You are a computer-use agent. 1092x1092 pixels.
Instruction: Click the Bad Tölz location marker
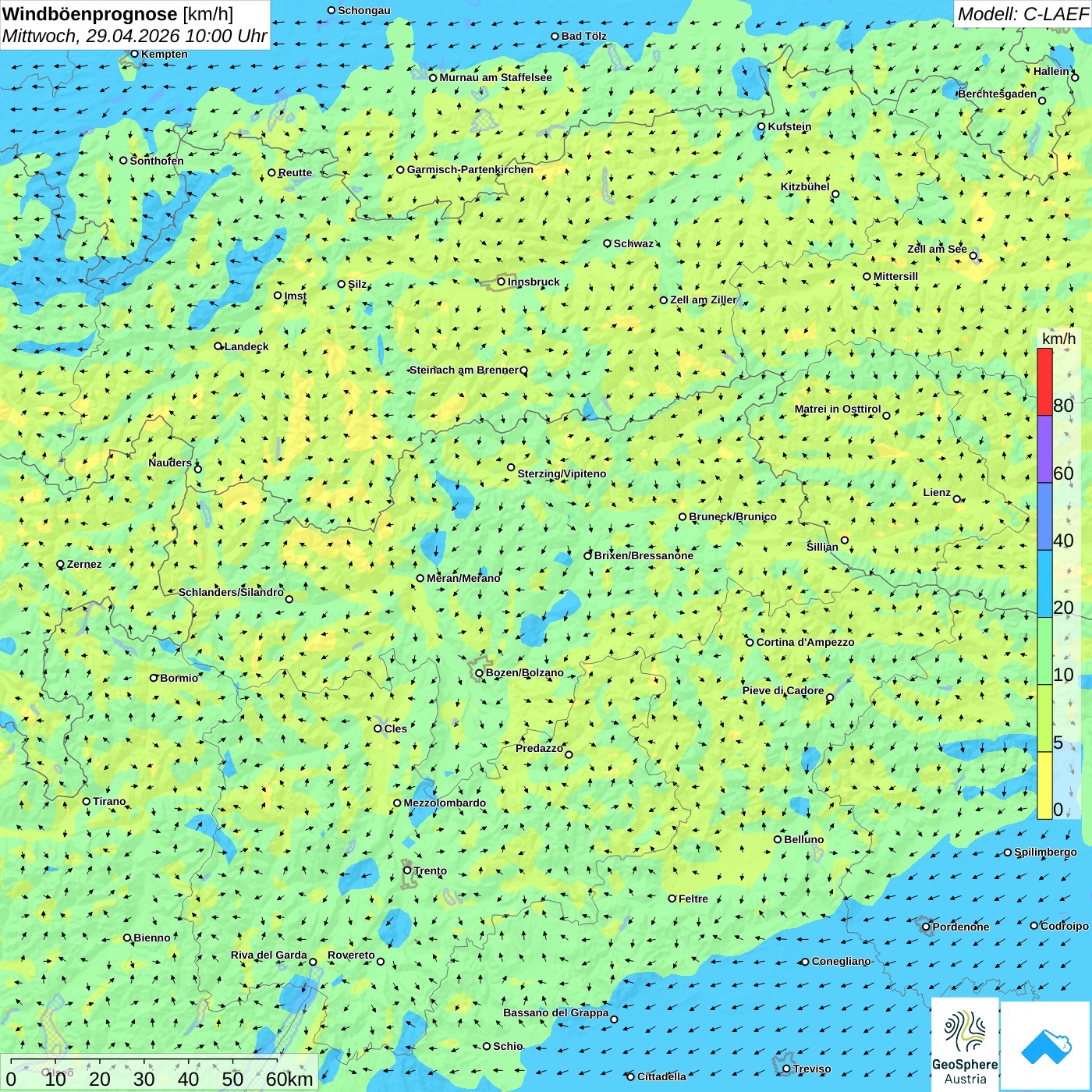555,36
